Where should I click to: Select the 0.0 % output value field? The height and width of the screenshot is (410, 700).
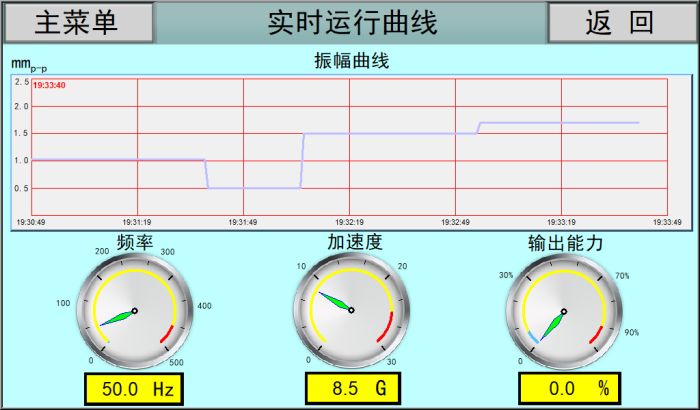570,387
